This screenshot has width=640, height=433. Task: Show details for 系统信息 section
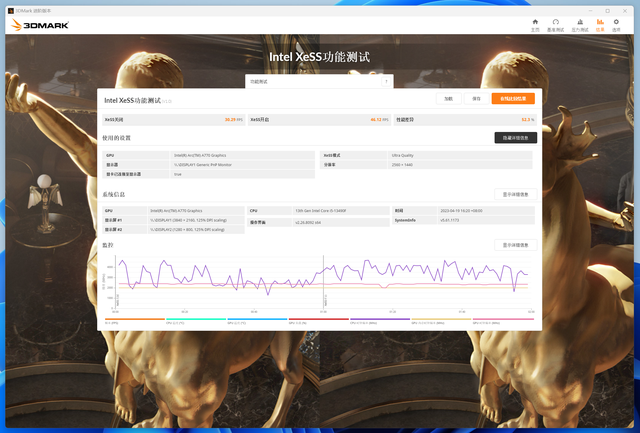(x=515, y=194)
